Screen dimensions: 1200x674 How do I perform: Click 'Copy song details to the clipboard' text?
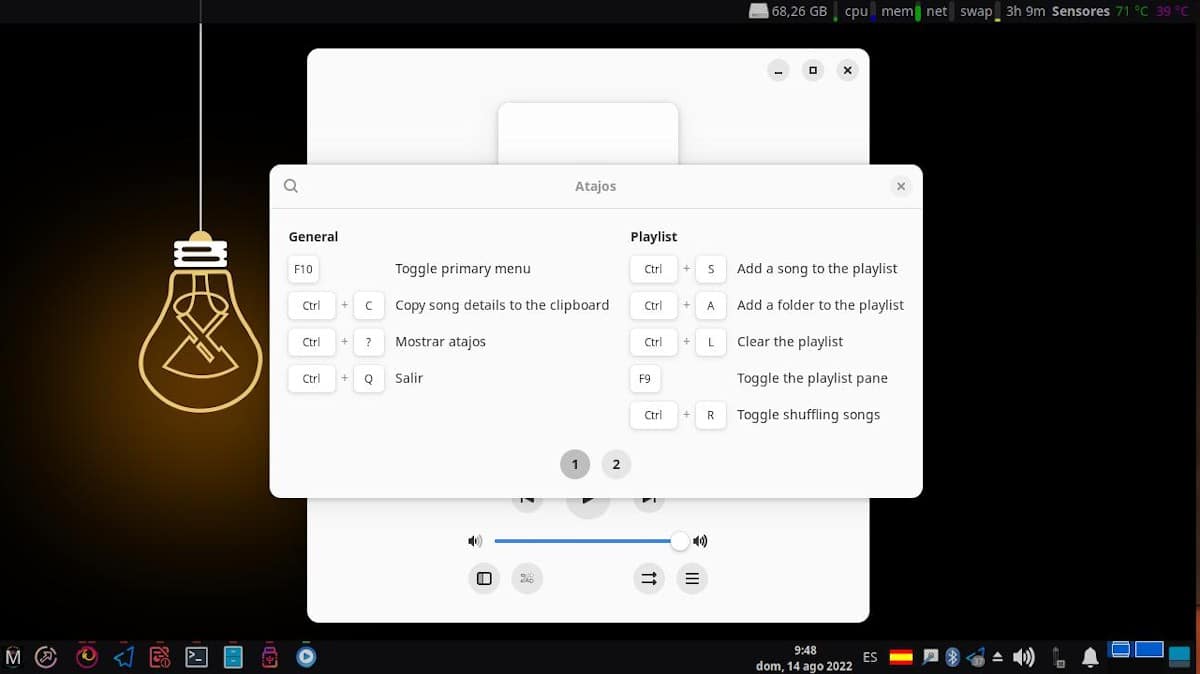click(x=502, y=305)
